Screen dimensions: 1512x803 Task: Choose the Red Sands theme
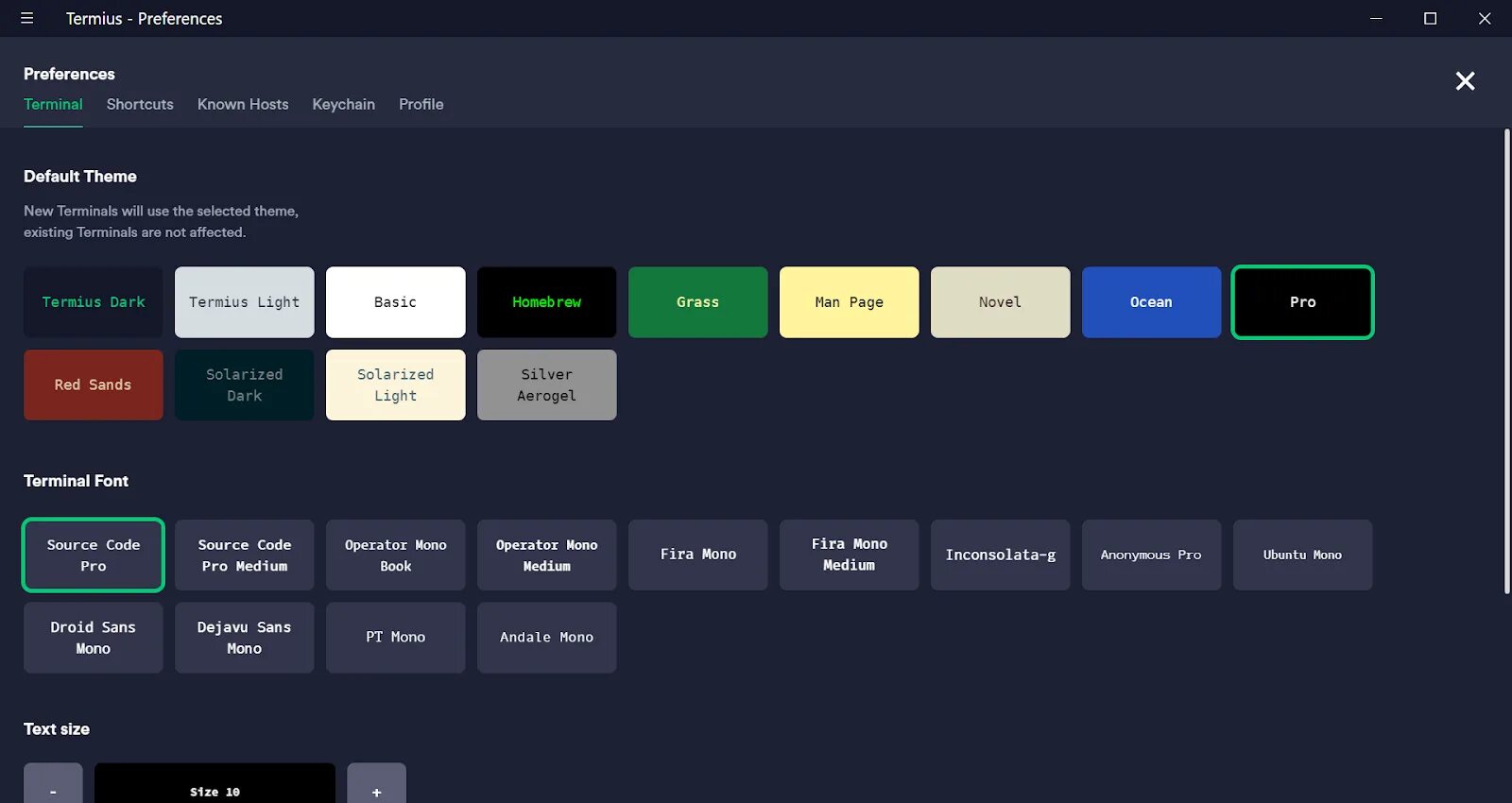tap(94, 385)
